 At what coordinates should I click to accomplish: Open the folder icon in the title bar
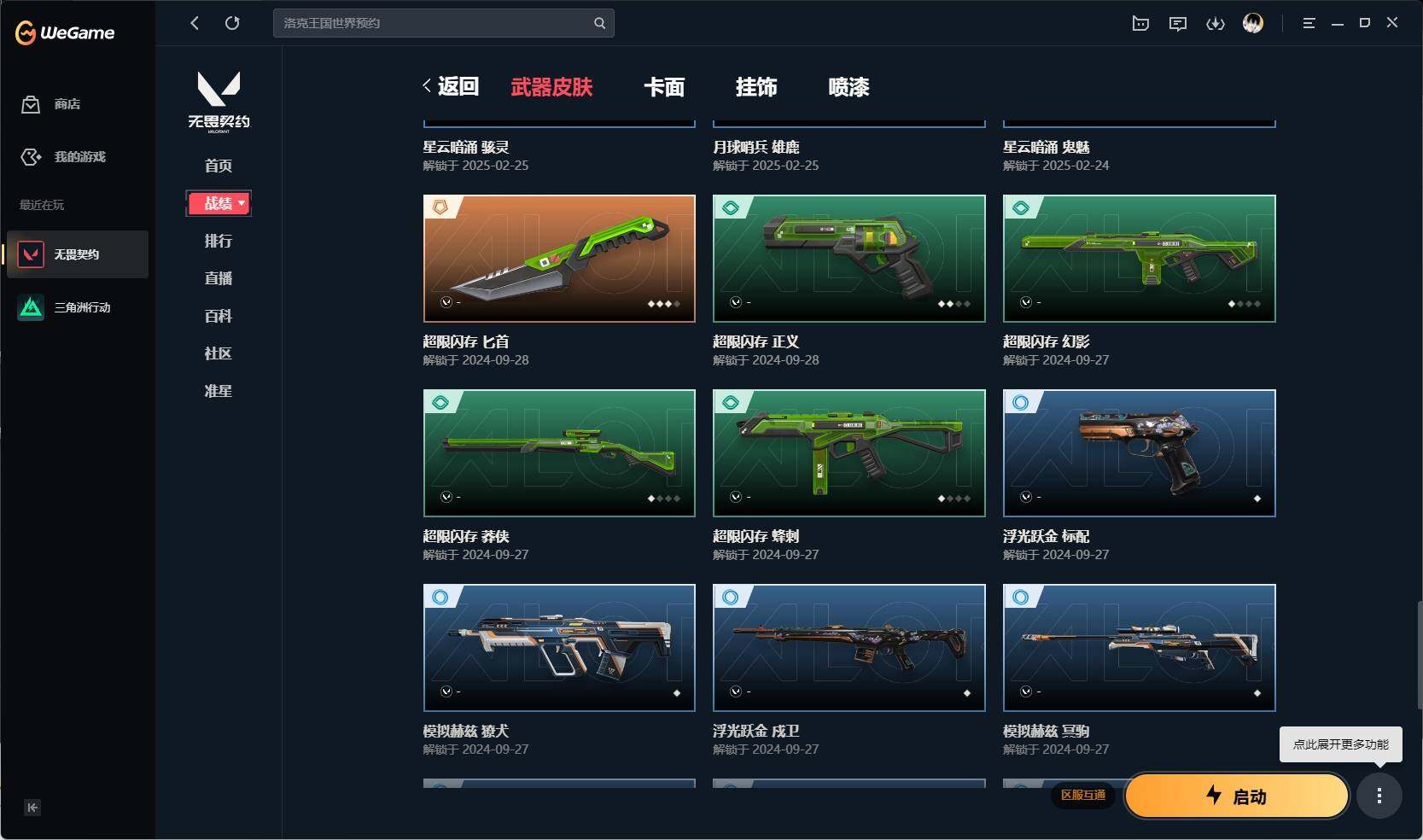[x=1140, y=24]
